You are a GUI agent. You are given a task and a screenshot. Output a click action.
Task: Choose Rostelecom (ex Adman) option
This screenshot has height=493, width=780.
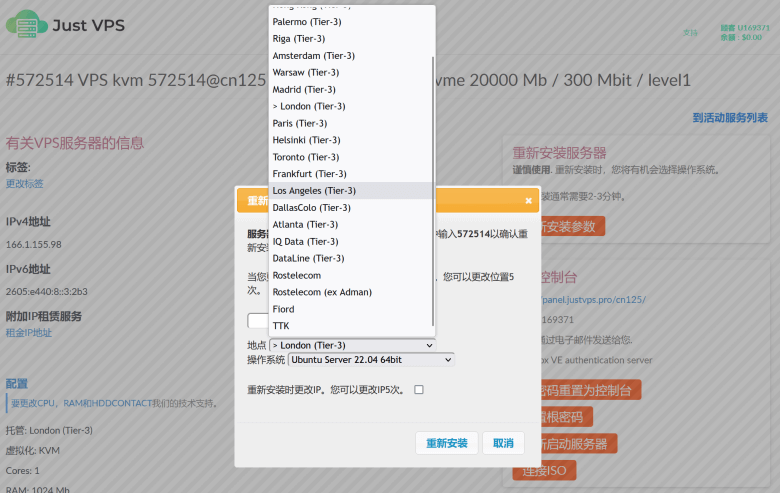pos(322,292)
